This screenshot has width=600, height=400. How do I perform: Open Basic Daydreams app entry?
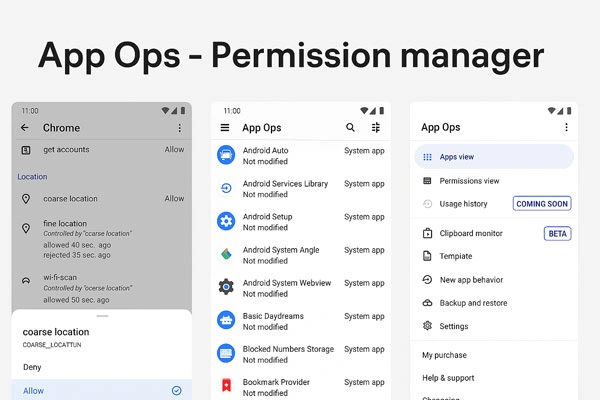[301, 321]
